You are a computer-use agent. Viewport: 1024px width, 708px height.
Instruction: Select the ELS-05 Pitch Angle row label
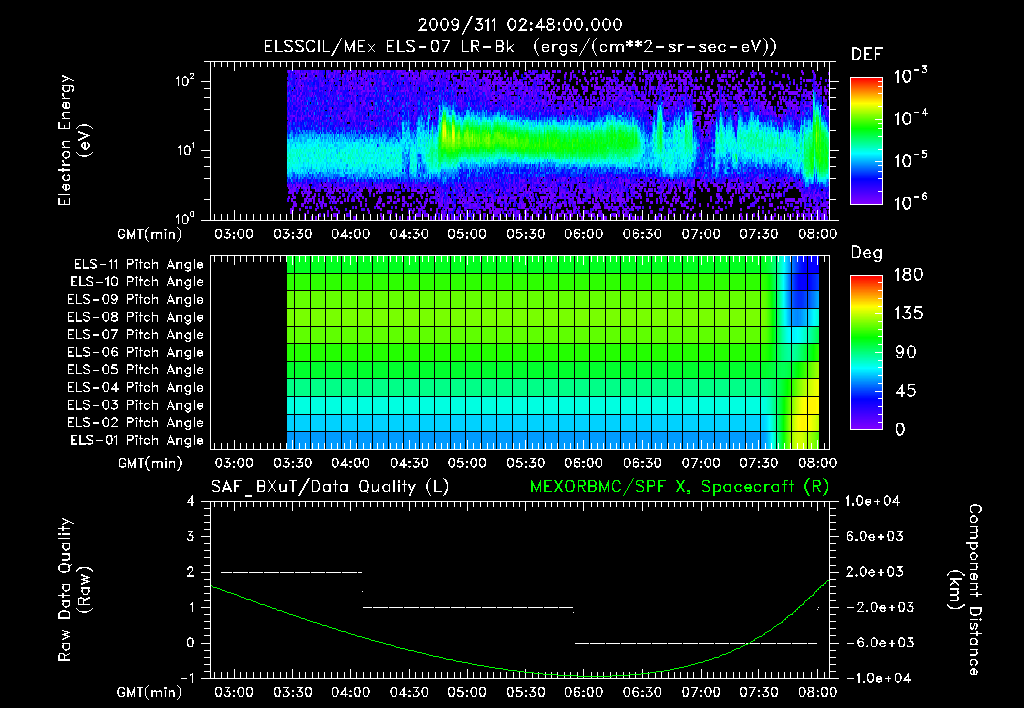[136, 370]
